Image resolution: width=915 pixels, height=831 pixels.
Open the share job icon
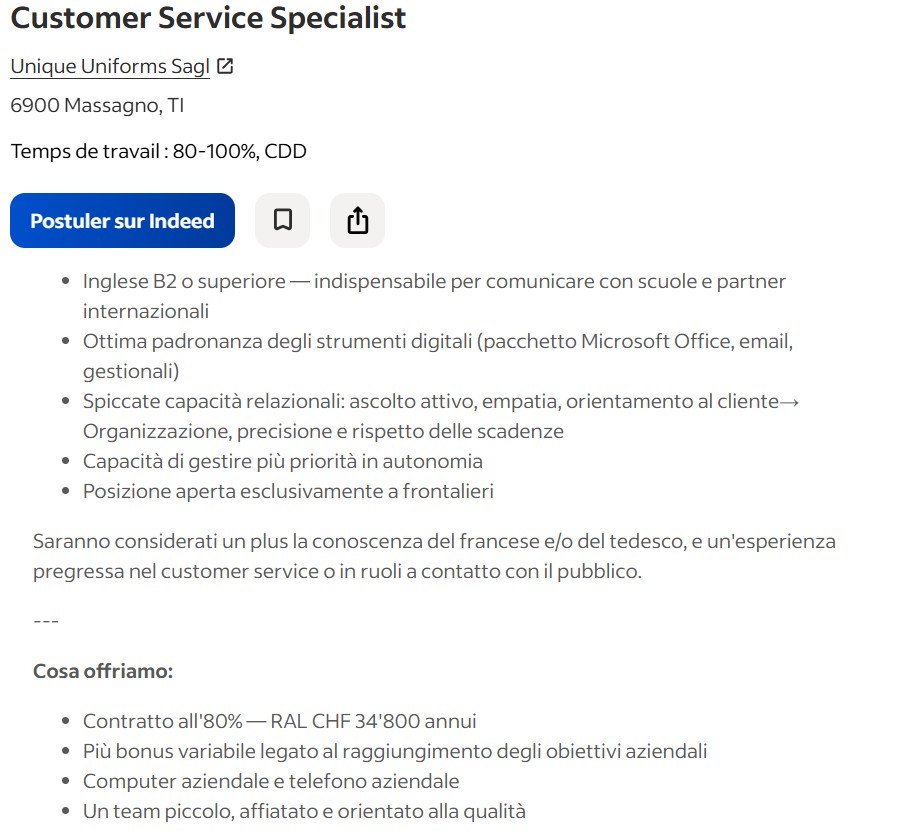tap(358, 220)
